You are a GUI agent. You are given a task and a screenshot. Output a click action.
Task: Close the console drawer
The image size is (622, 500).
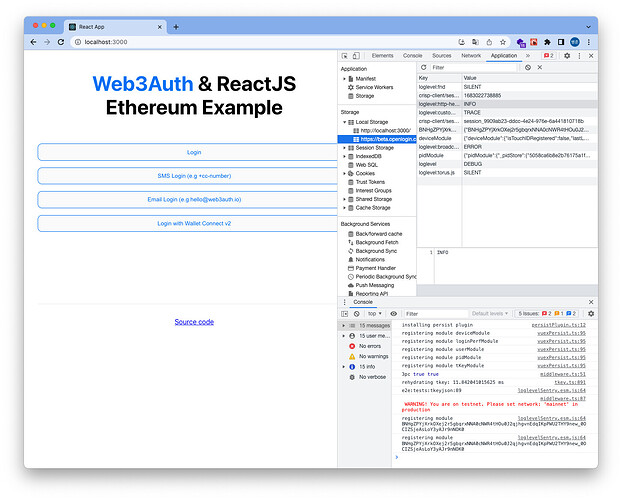pos(591,302)
